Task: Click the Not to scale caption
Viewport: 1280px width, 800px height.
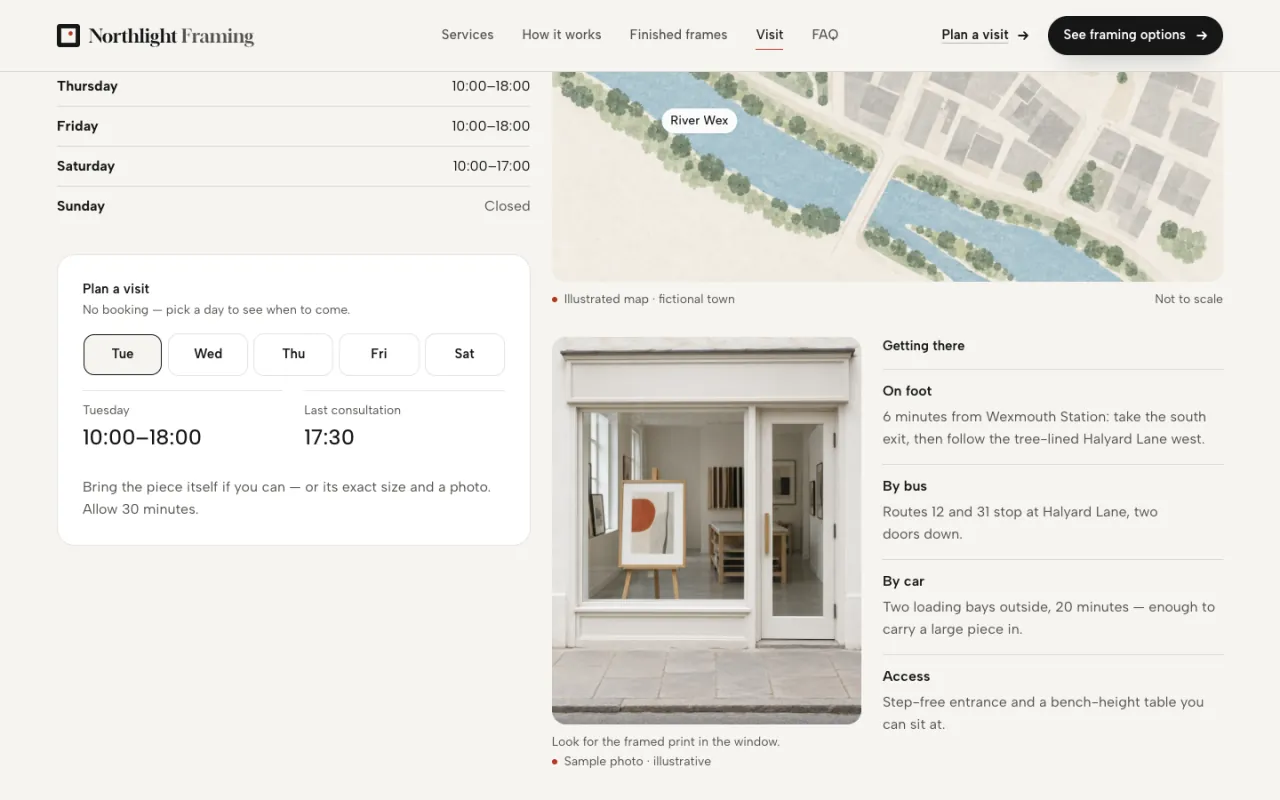Action: (x=1188, y=299)
